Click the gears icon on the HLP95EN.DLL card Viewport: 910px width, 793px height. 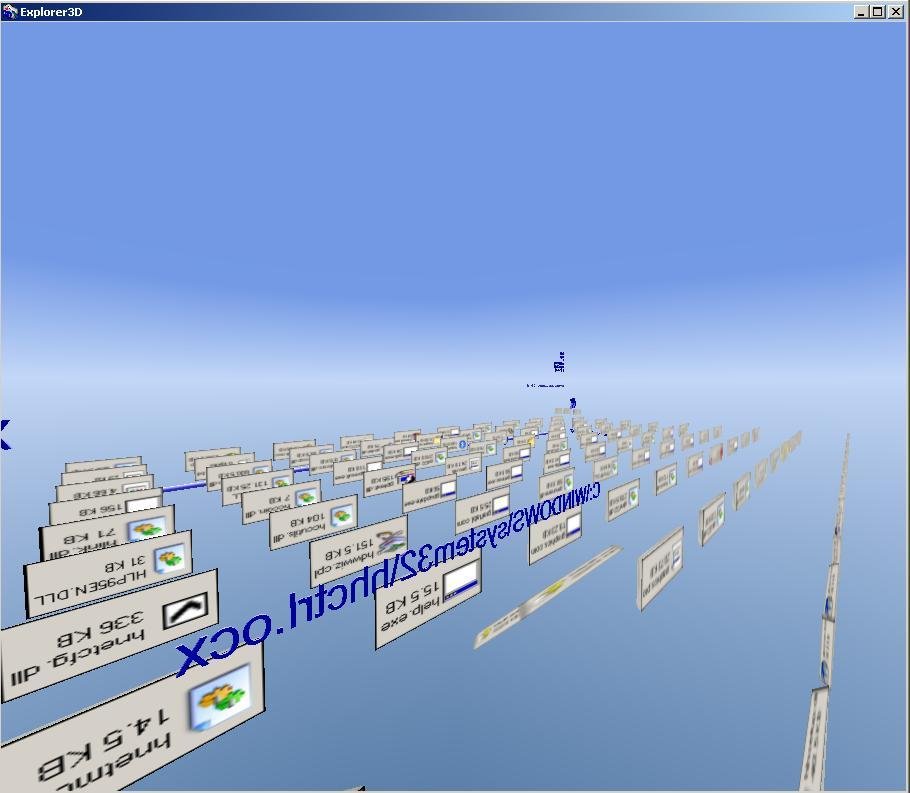pyautogui.click(x=166, y=559)
